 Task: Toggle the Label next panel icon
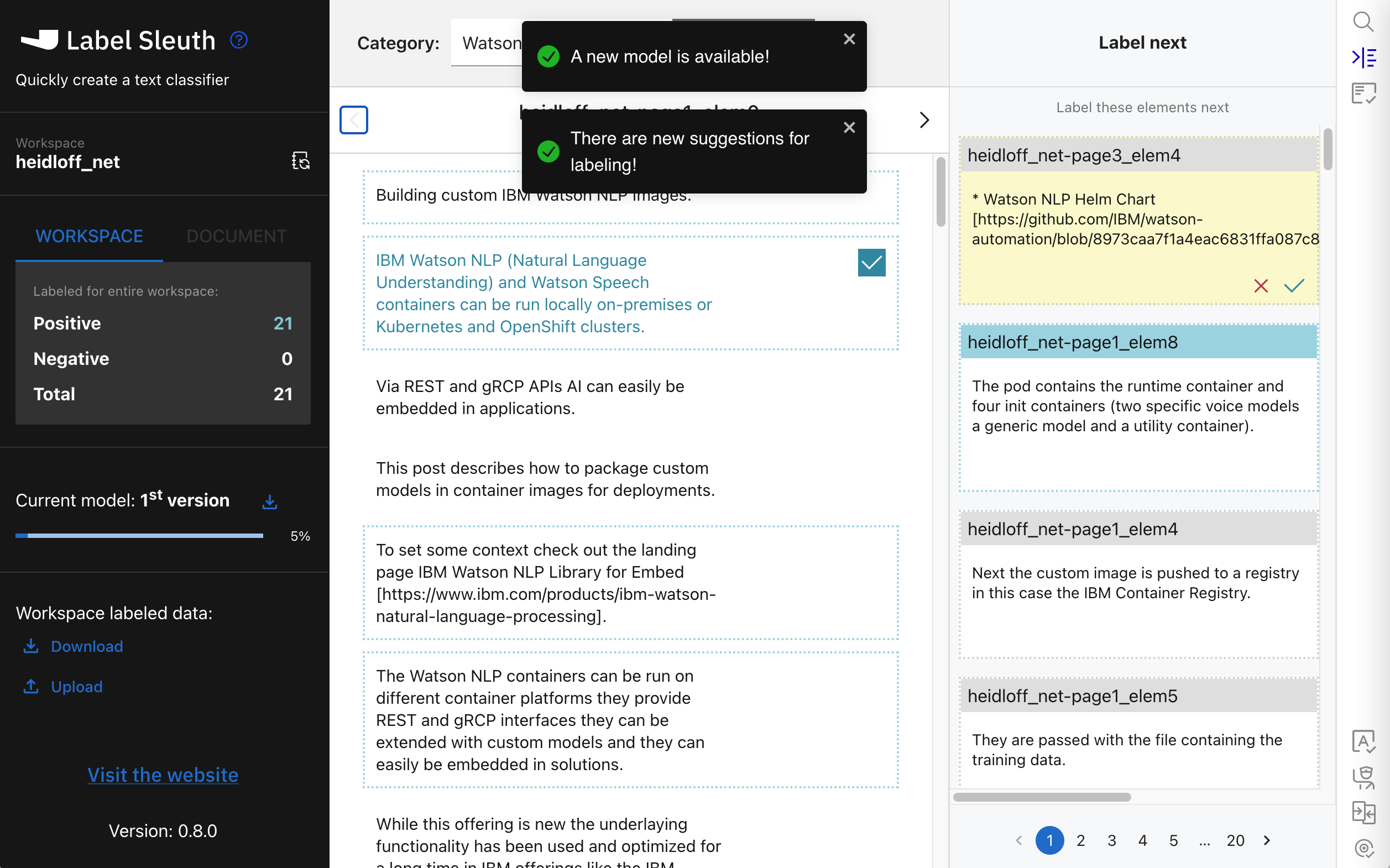pyautogui.click(x=1363, y=57)
